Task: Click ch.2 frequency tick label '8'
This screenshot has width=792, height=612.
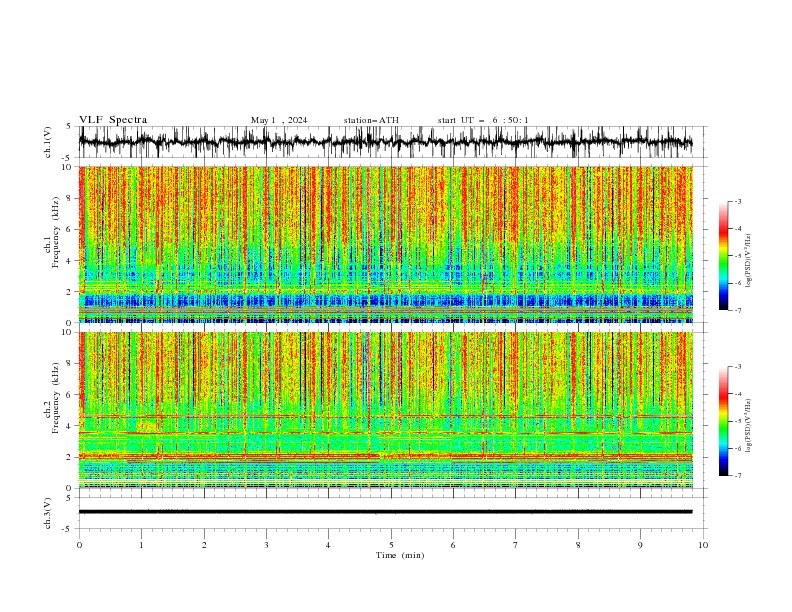Action: [x=69, y=364]
